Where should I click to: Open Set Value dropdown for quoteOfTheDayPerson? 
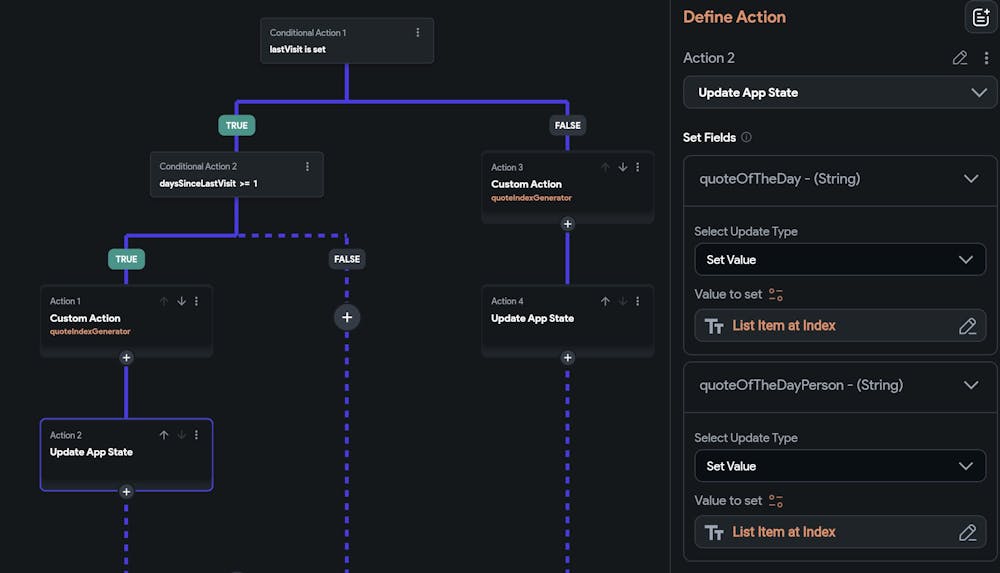tap(840, 466)
